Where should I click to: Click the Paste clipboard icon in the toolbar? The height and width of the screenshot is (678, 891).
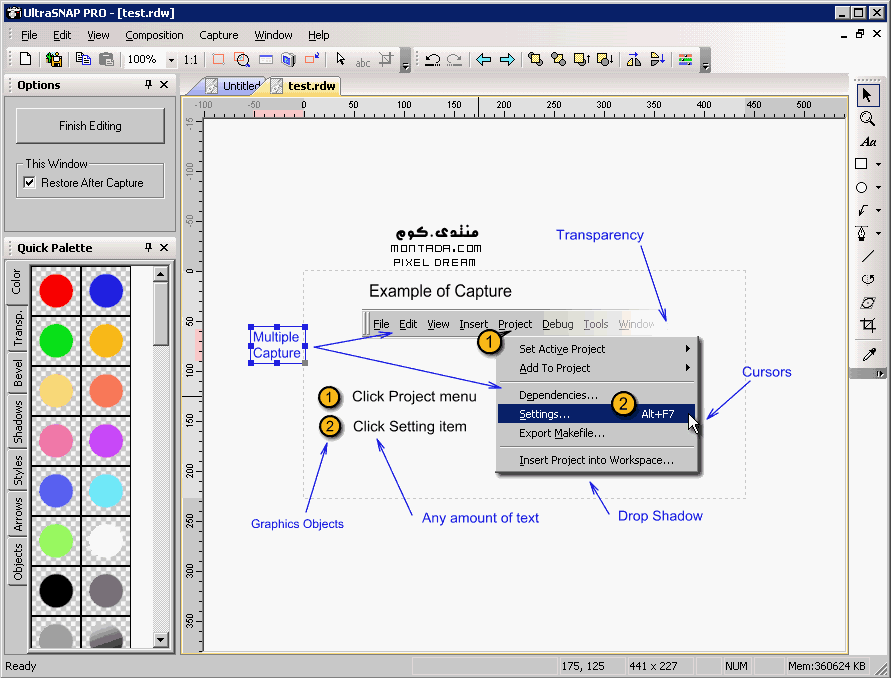coord(106,59)
